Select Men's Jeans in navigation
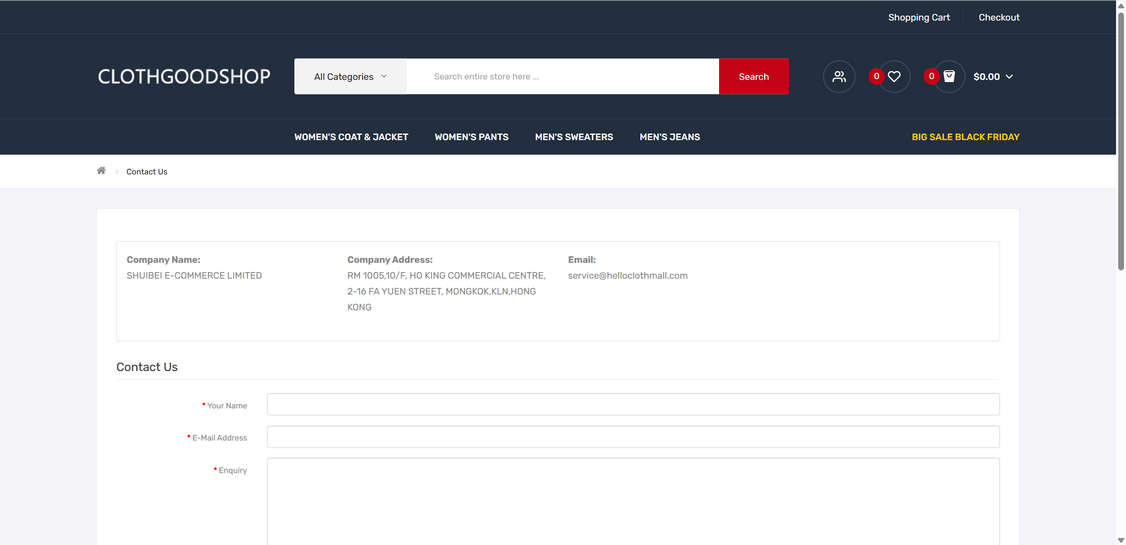 pos(669,137)
